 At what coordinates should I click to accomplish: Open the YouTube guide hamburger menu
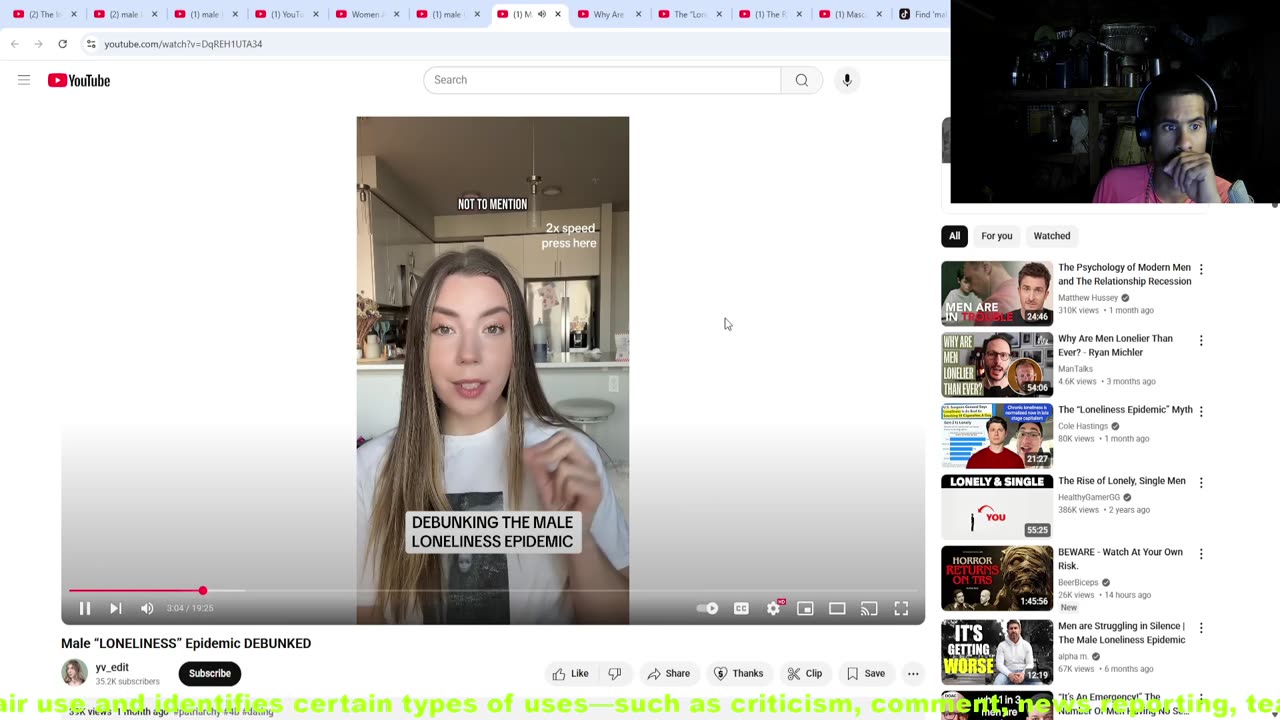point(24,80)
